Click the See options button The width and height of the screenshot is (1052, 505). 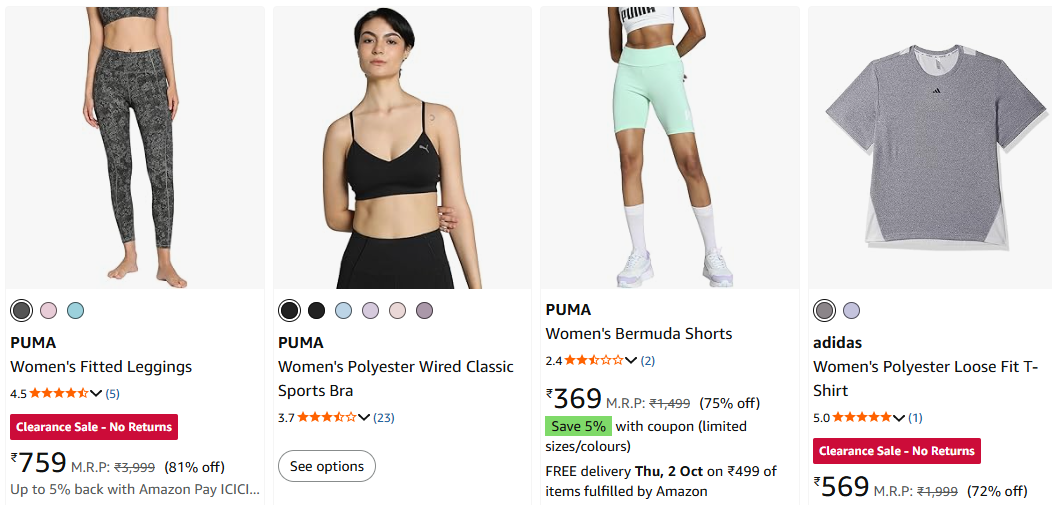pos(327,466)
